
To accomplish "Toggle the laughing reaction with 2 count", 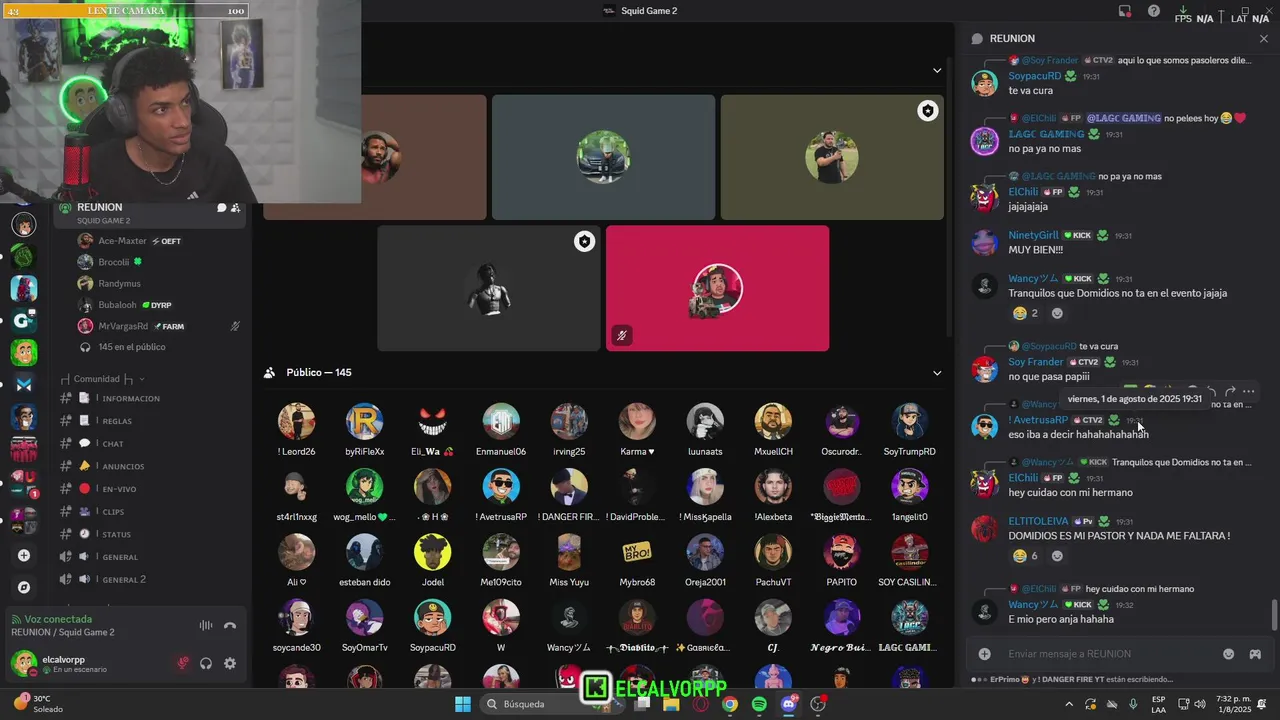I will (1025, 313).
